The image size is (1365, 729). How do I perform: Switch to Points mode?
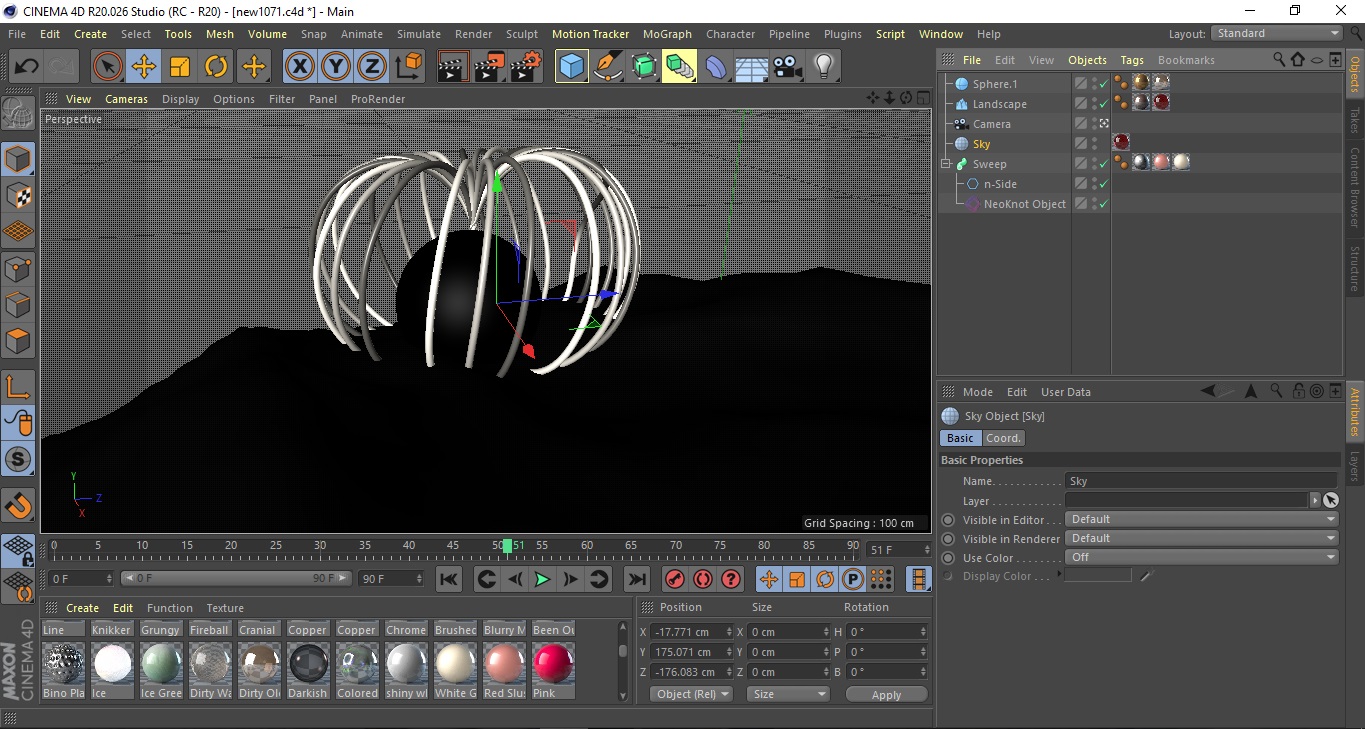(x=18, y=268)
